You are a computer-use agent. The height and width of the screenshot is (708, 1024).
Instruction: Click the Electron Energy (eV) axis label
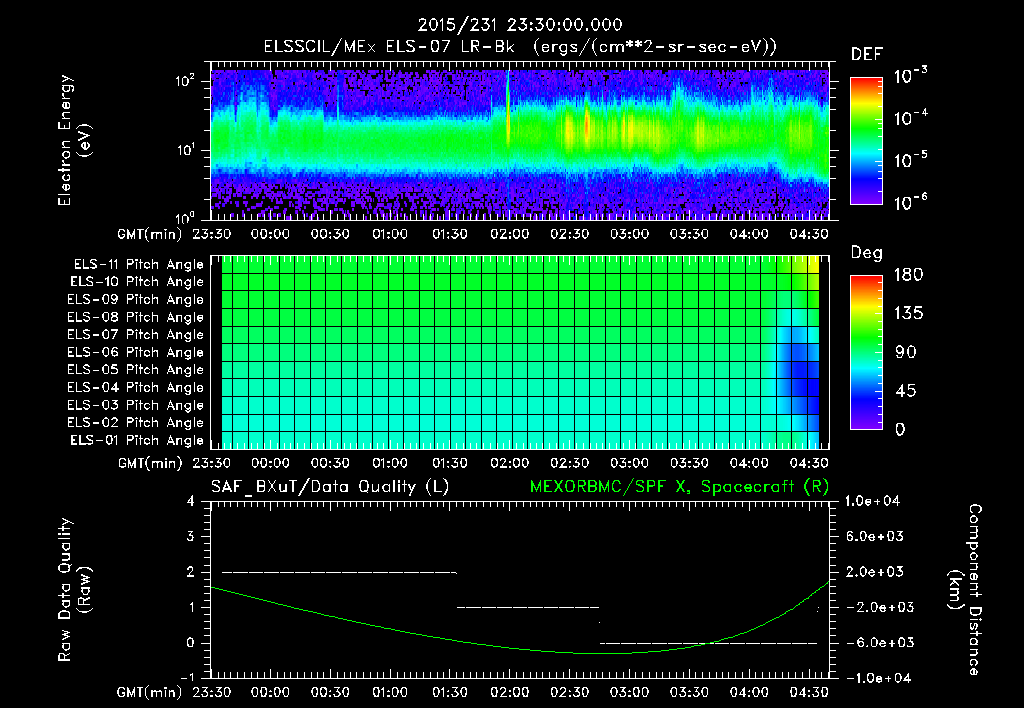coord(74,140)
